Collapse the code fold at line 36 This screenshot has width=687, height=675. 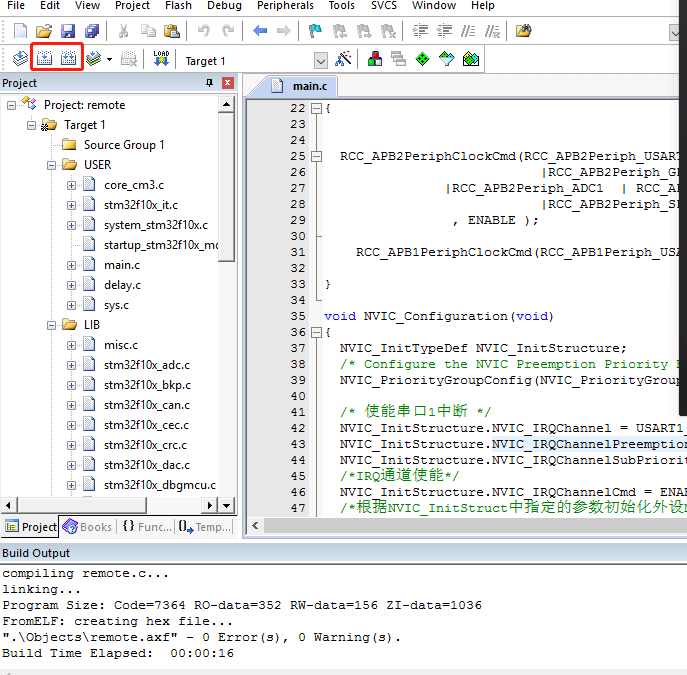316,332
